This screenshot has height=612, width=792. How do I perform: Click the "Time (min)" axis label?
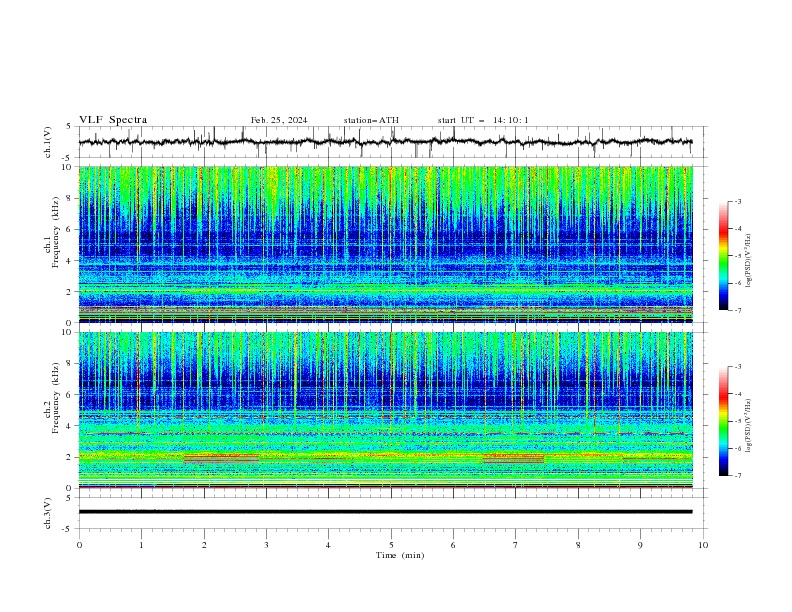coord(400,555)
